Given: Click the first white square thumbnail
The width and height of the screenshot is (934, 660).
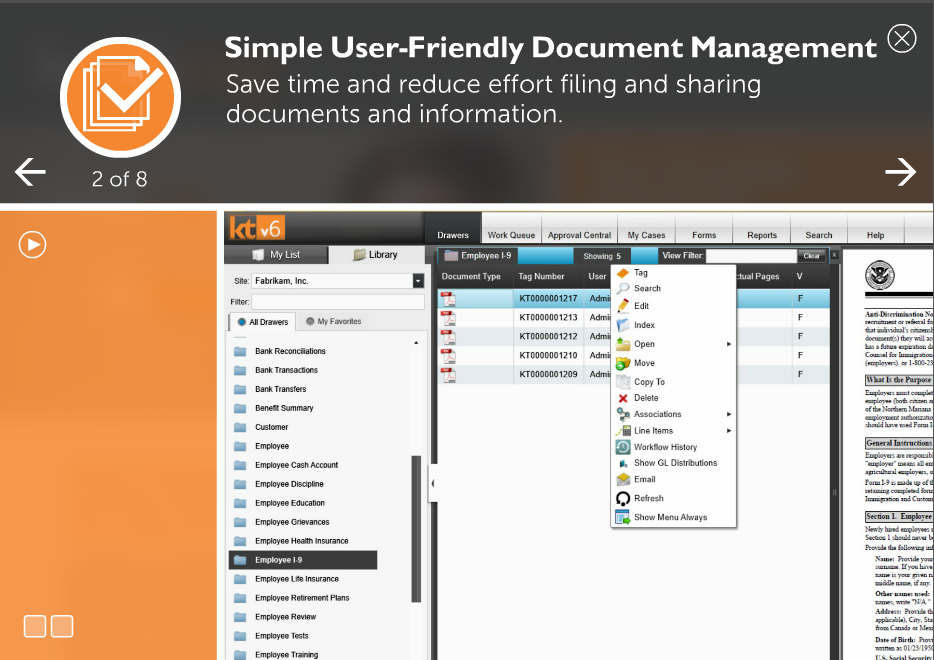Looking at the screenshot, I should click(x=35, y=626).
